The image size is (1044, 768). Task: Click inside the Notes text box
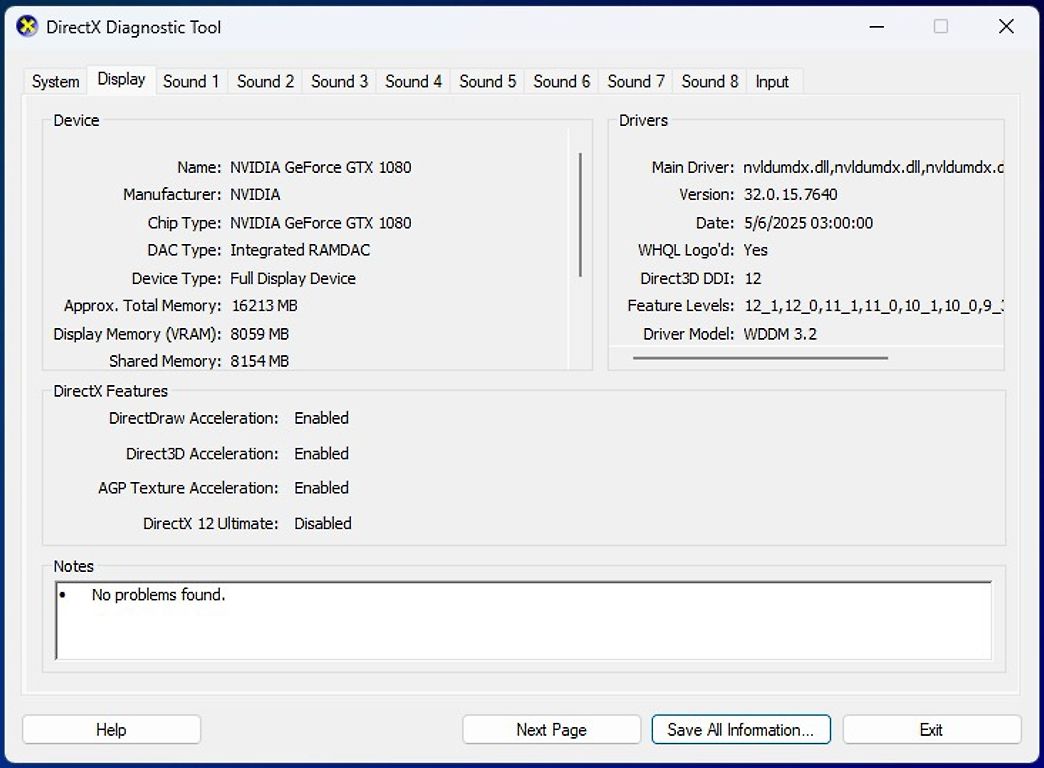coord(523,621)
